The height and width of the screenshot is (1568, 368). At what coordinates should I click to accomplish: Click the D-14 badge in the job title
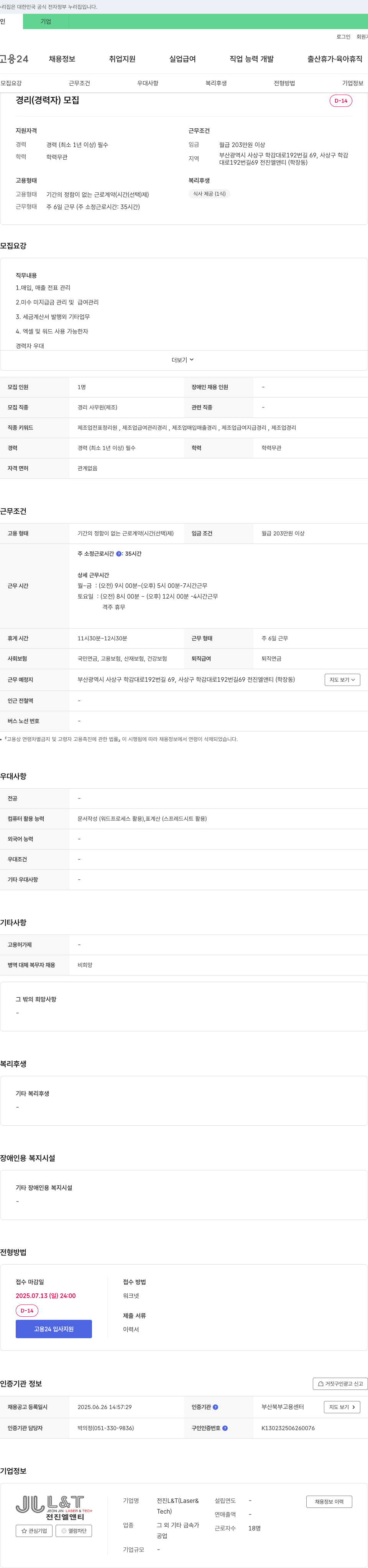click(340, 101)
